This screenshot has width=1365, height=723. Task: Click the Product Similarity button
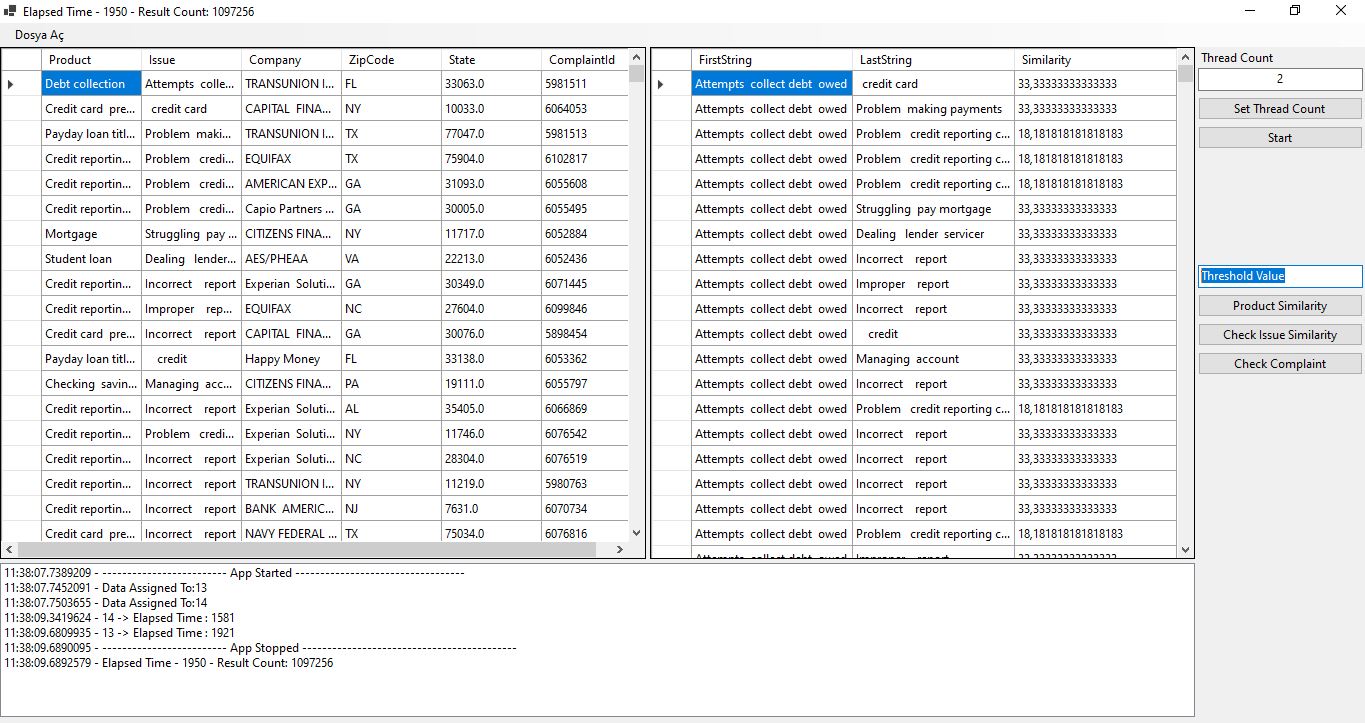(1279, 305)
